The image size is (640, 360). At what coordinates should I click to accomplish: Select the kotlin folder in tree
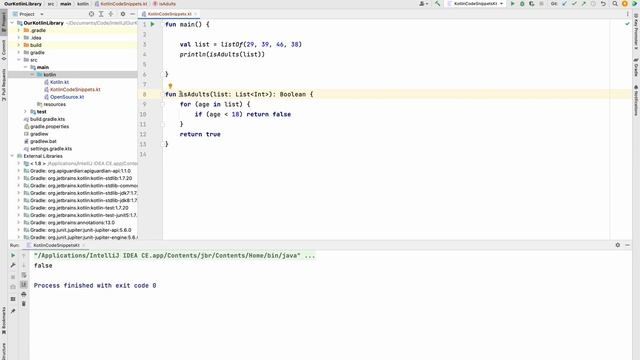[x=49, y=75]
